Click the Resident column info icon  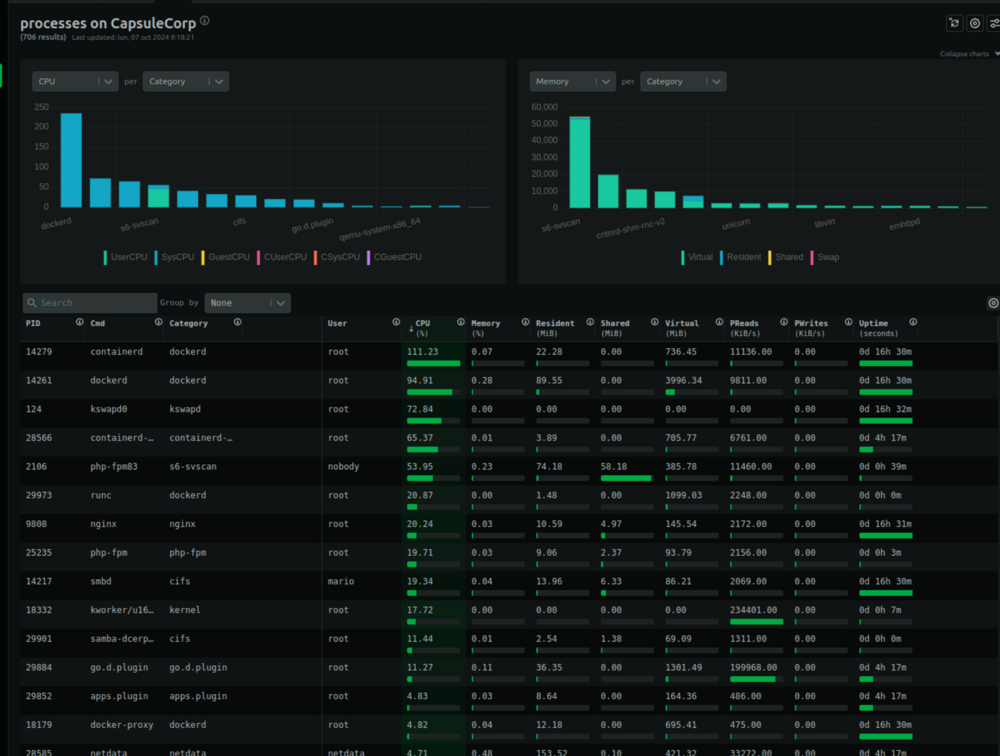click(x=590, y=322)
